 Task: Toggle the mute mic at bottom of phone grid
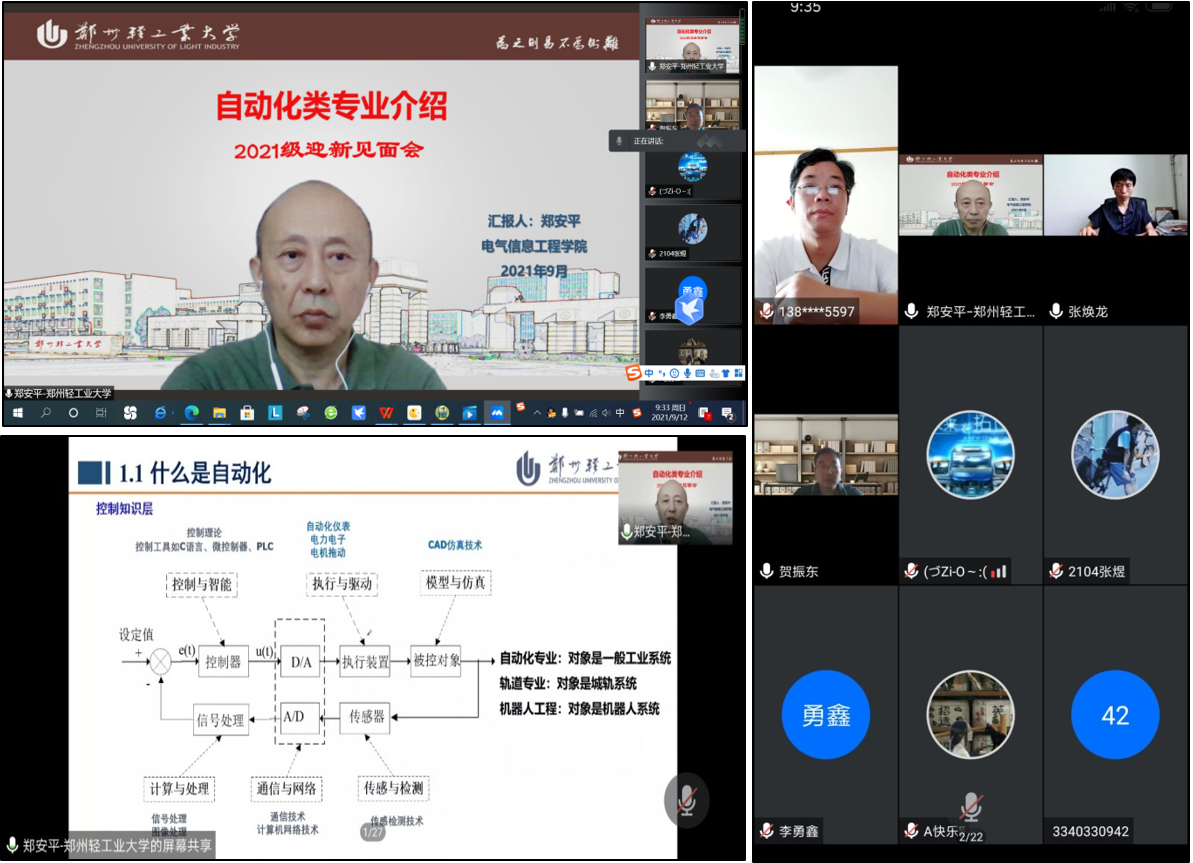tap(970, 806)
